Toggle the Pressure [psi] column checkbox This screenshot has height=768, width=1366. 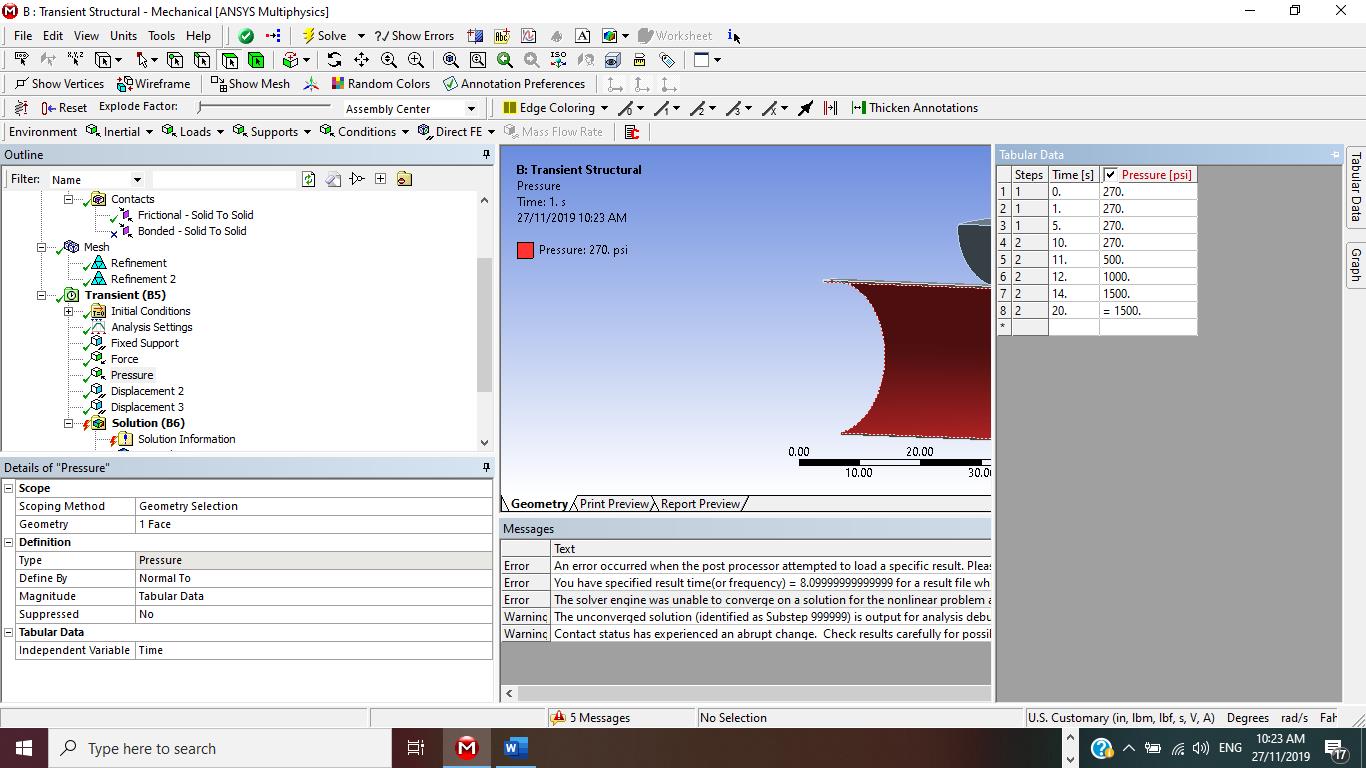1110,175
